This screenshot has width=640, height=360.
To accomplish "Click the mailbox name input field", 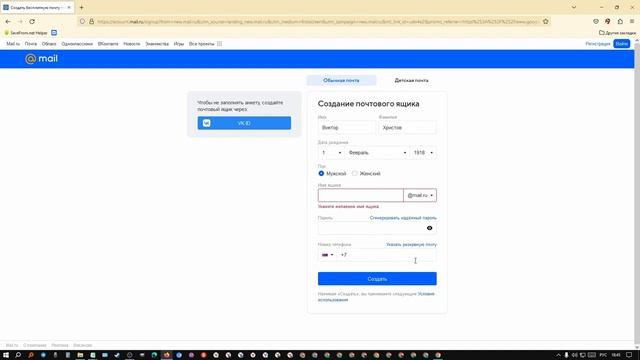I will (x=360, y=195).
